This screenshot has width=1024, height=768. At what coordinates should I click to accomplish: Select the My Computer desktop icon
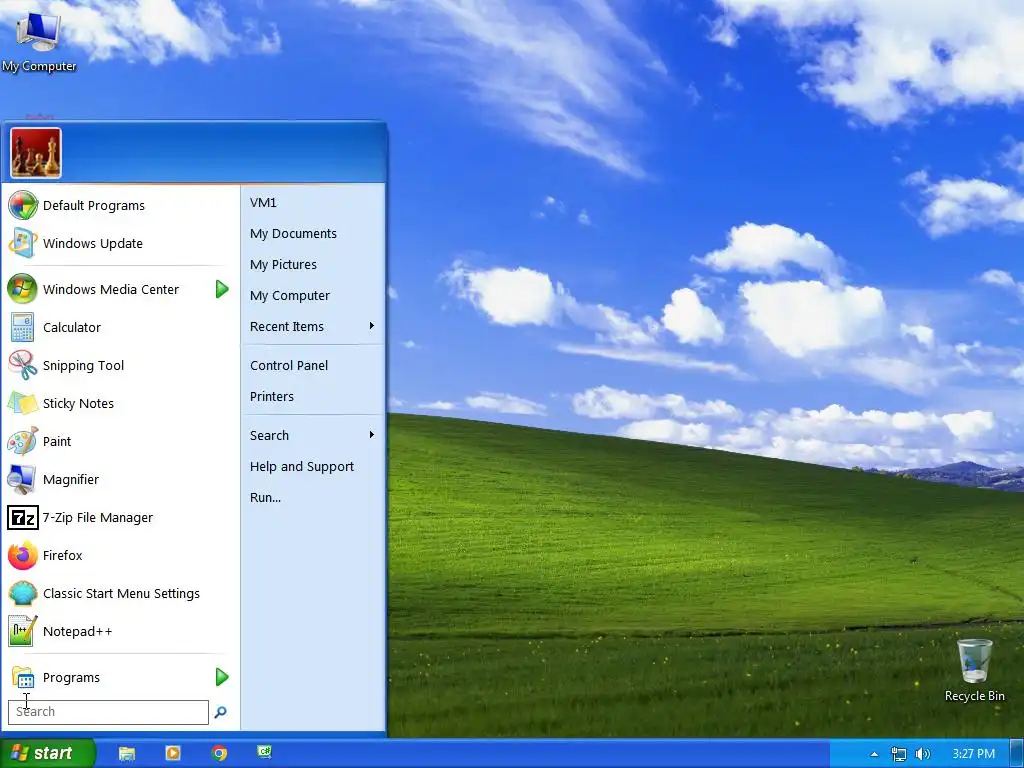click(x=39, y=41)
